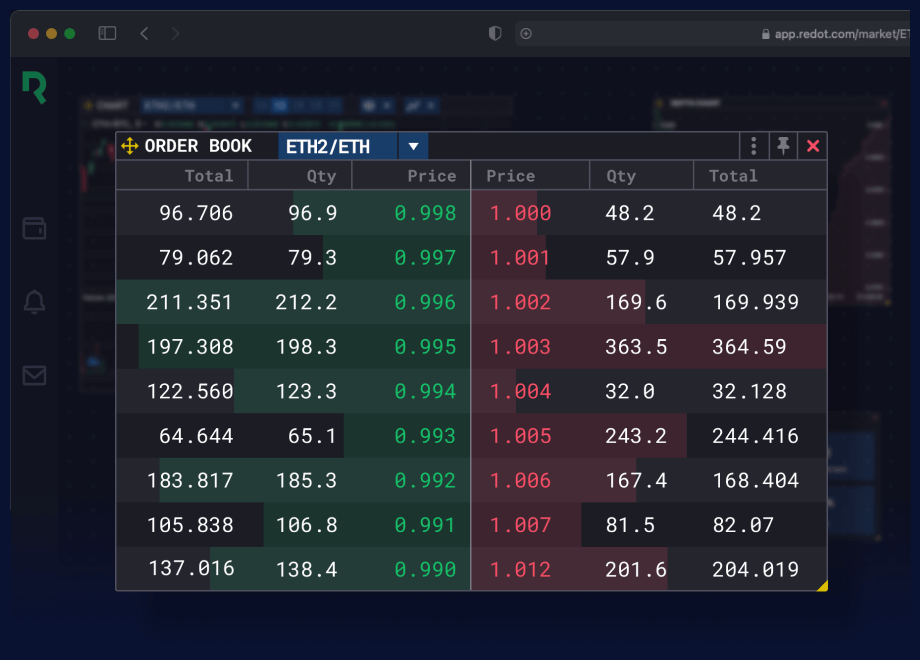Expand the pair selector dropdown arrow
This screenshot has height=660, width=920.
413,146
